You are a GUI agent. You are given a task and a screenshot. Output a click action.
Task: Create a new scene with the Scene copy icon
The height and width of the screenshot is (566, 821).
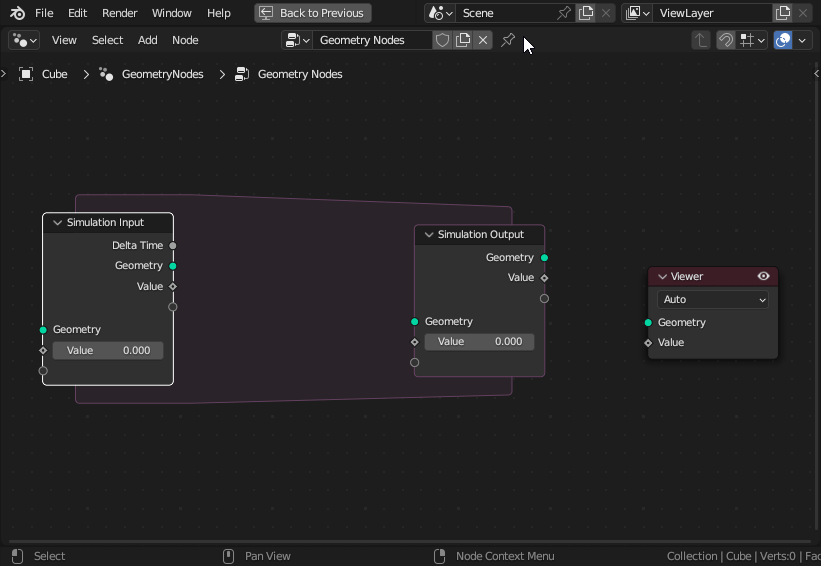tap(586, 13)
